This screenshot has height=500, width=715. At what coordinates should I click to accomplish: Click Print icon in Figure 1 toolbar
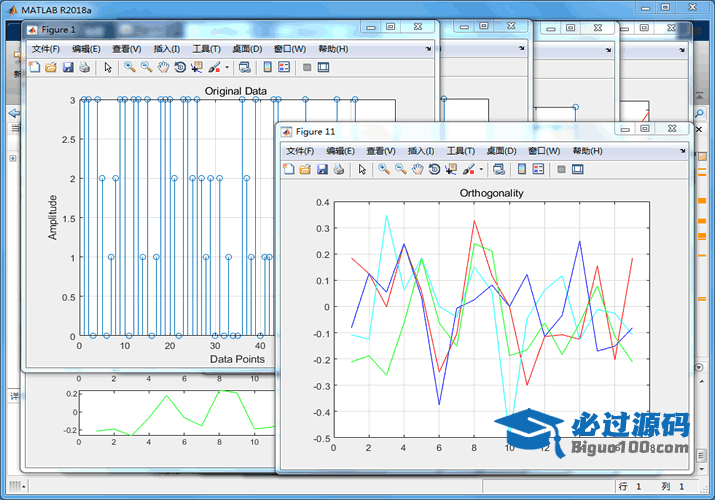pyautogui.click(x=84, y=67)
